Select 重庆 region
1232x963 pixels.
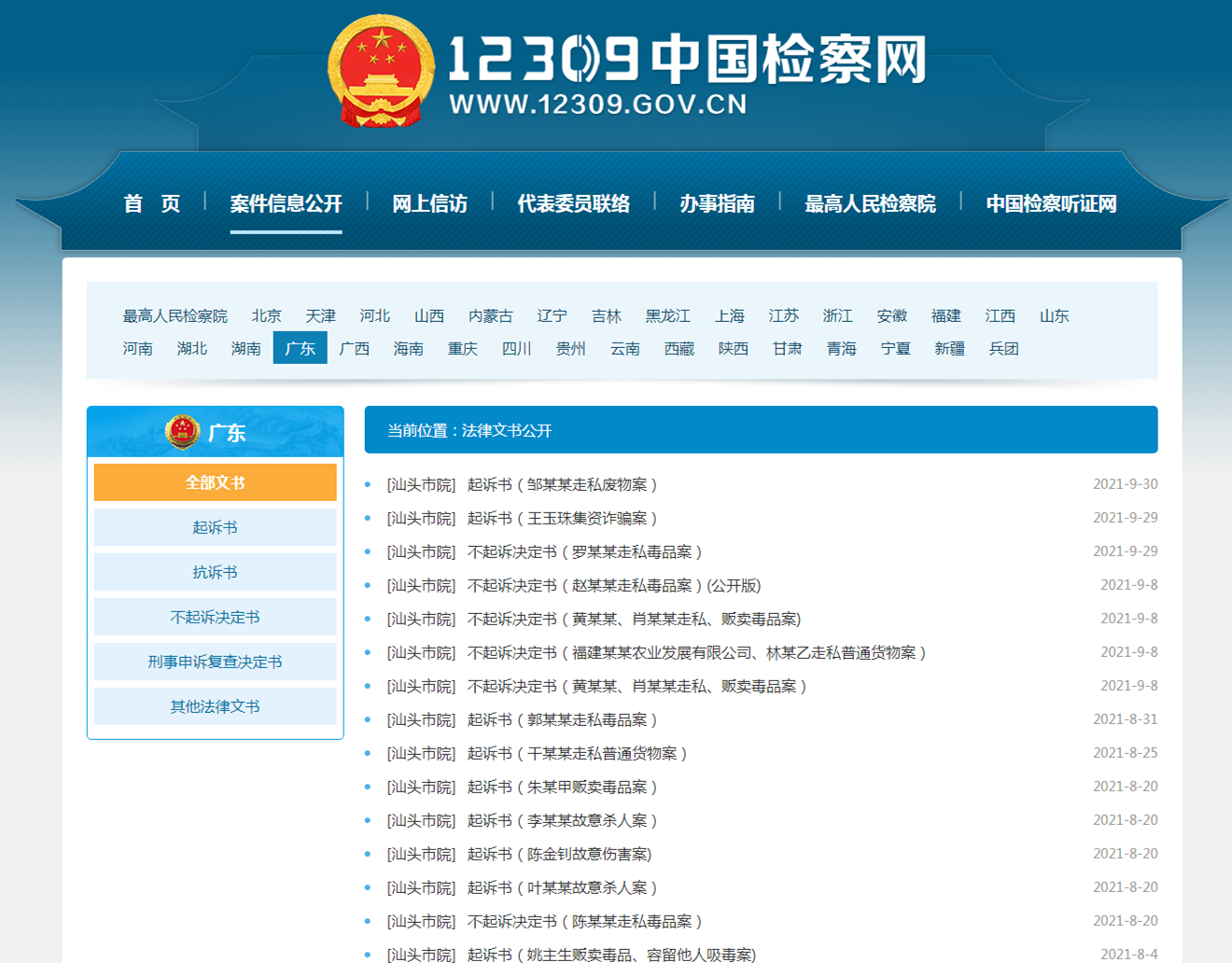click(463, 349)
